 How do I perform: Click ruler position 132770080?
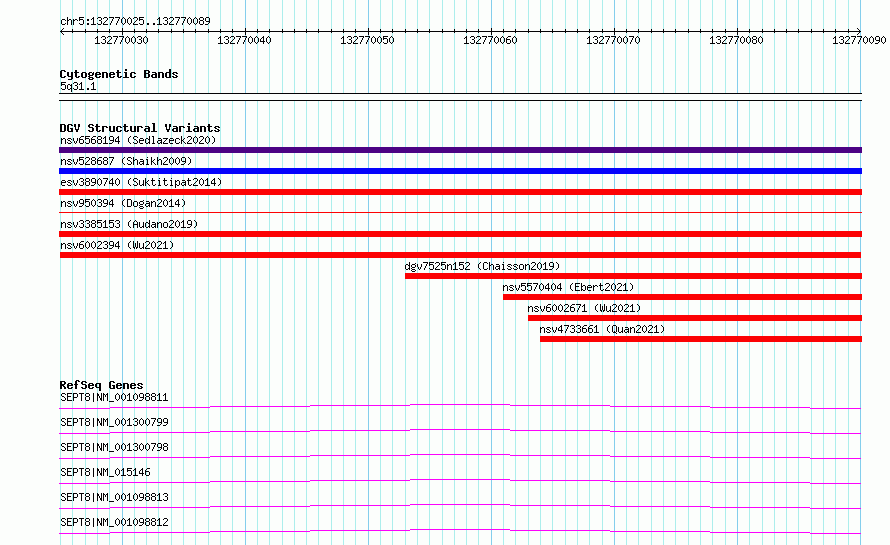click(736, 40)
